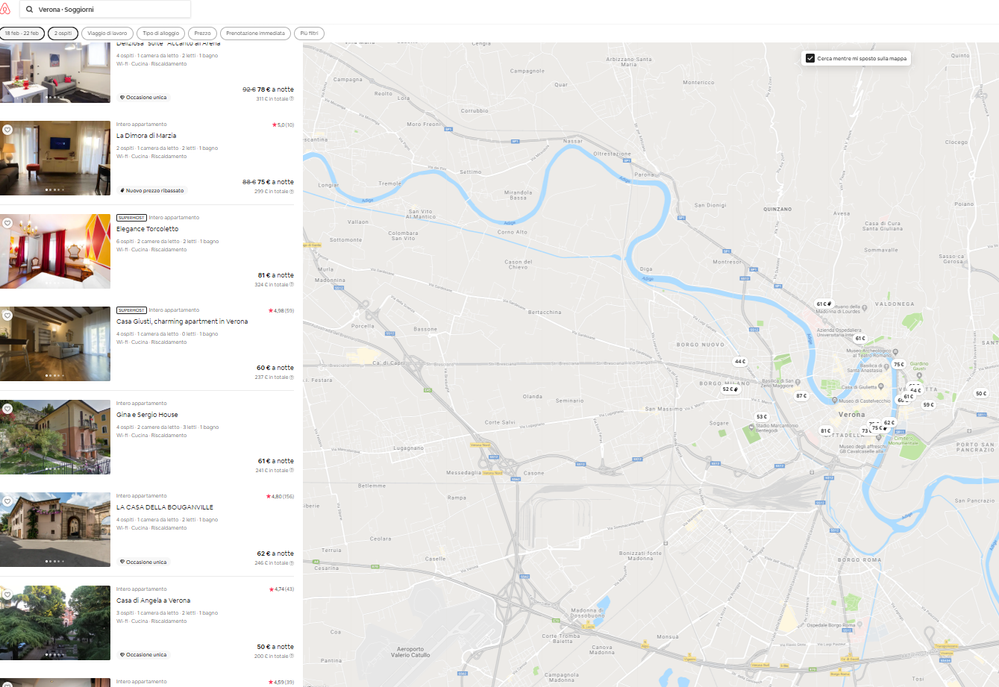Screen dimensions: 999x687
Task: Click the Casa di Giulietta map pin
Action: click(882, 387)
